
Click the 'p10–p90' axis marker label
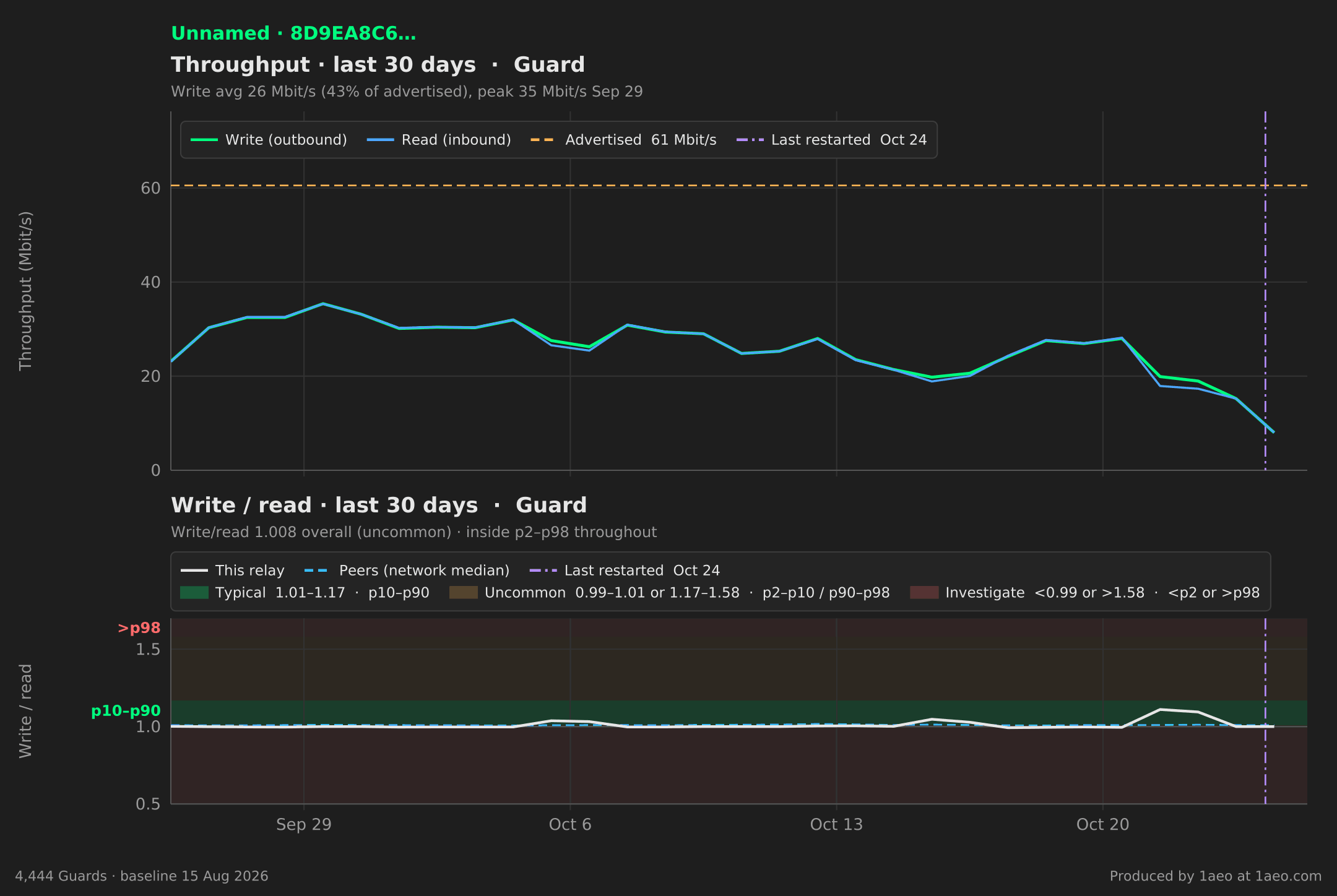[126, 711]
